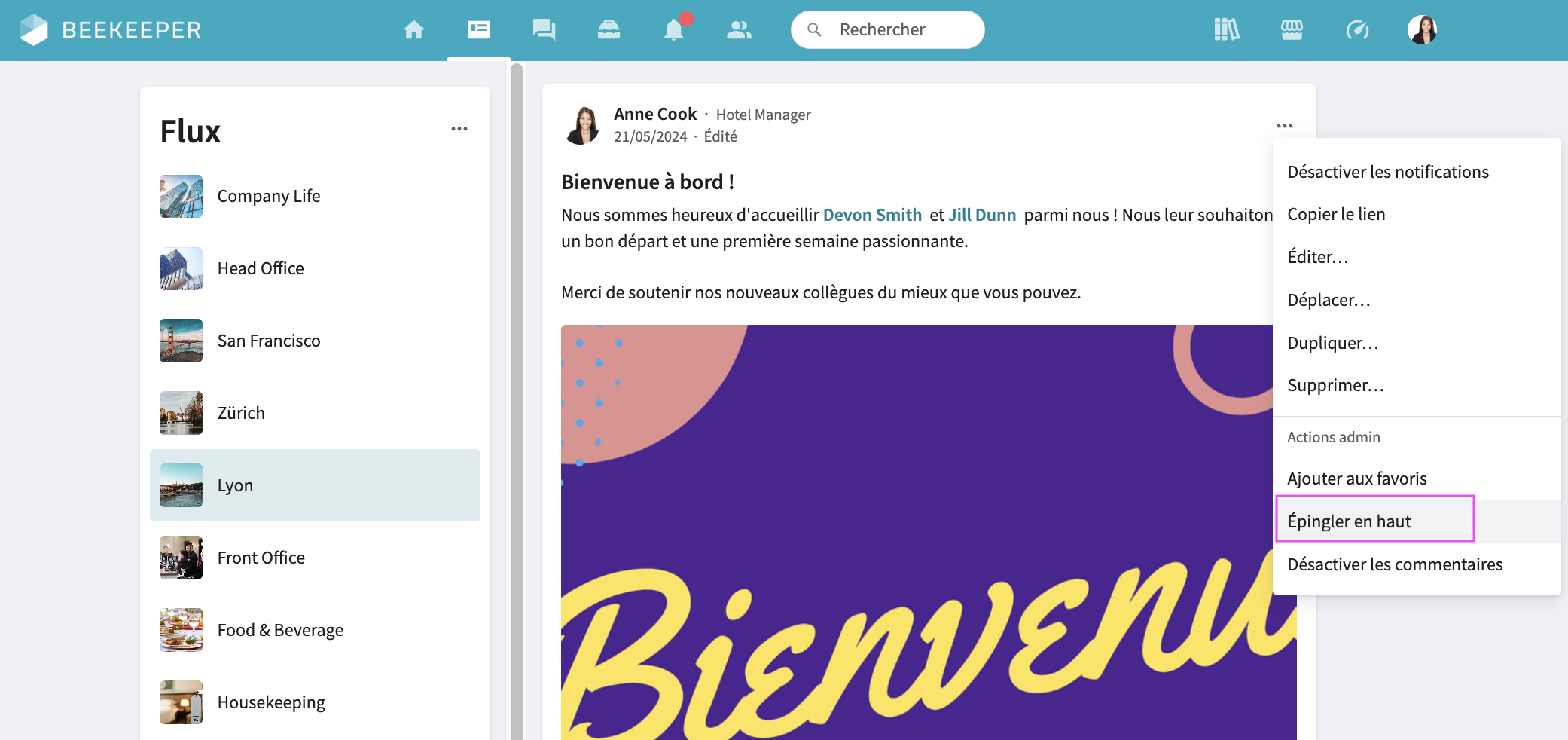Choose Copier le lien from menu
Screen dimensions: 1568x740
pyautogui.click(x=1336, y=214)
